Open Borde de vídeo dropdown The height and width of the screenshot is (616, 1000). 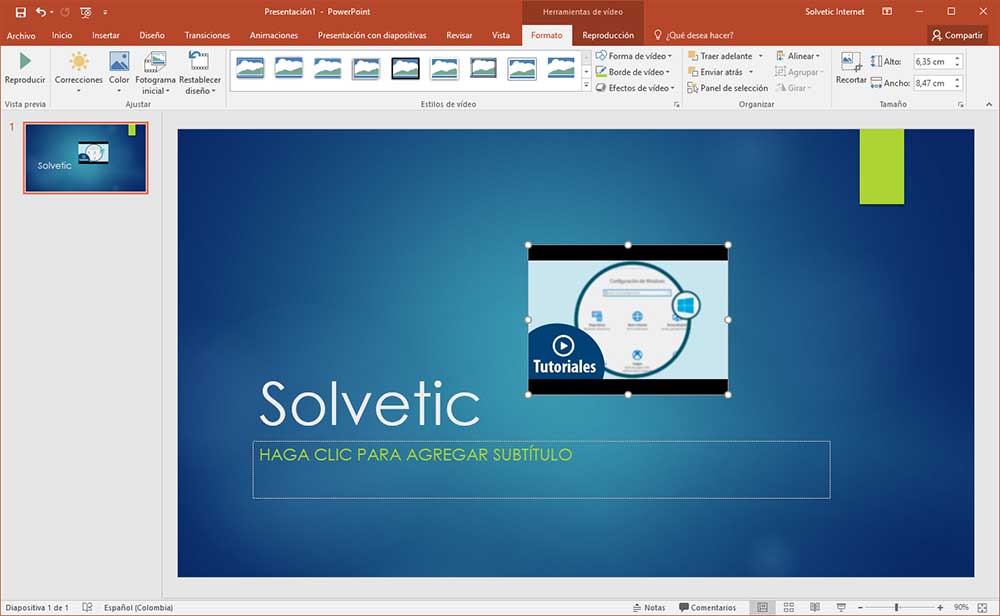tap(633, 71)
